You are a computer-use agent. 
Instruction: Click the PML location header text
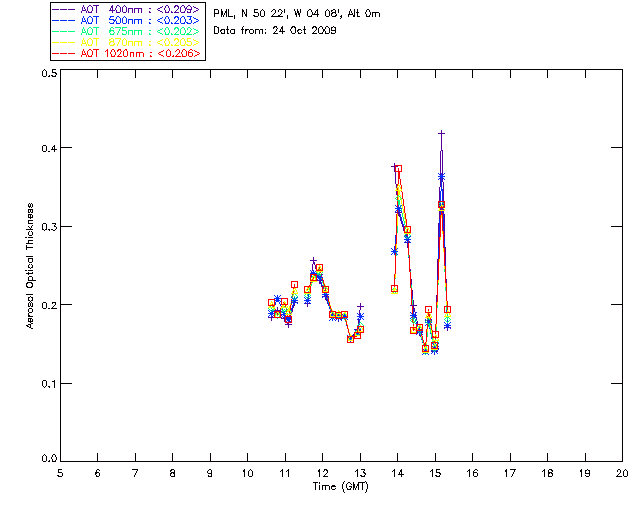click(297, 14)
